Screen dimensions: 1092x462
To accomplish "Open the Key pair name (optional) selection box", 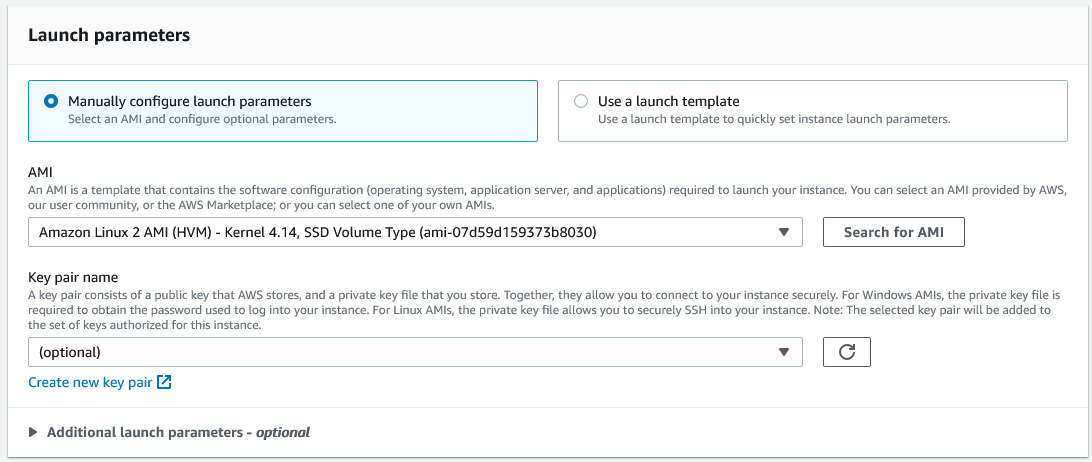I will pos(400,352).
